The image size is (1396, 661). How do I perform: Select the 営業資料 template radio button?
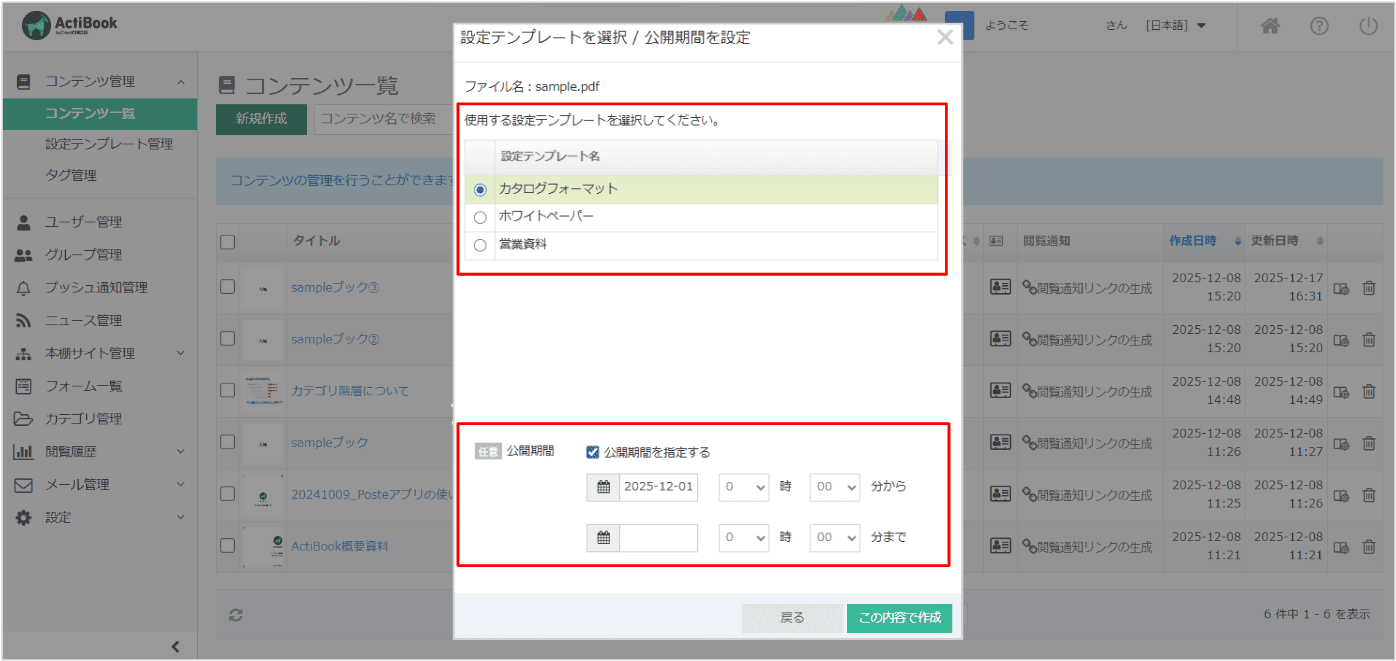480,245
